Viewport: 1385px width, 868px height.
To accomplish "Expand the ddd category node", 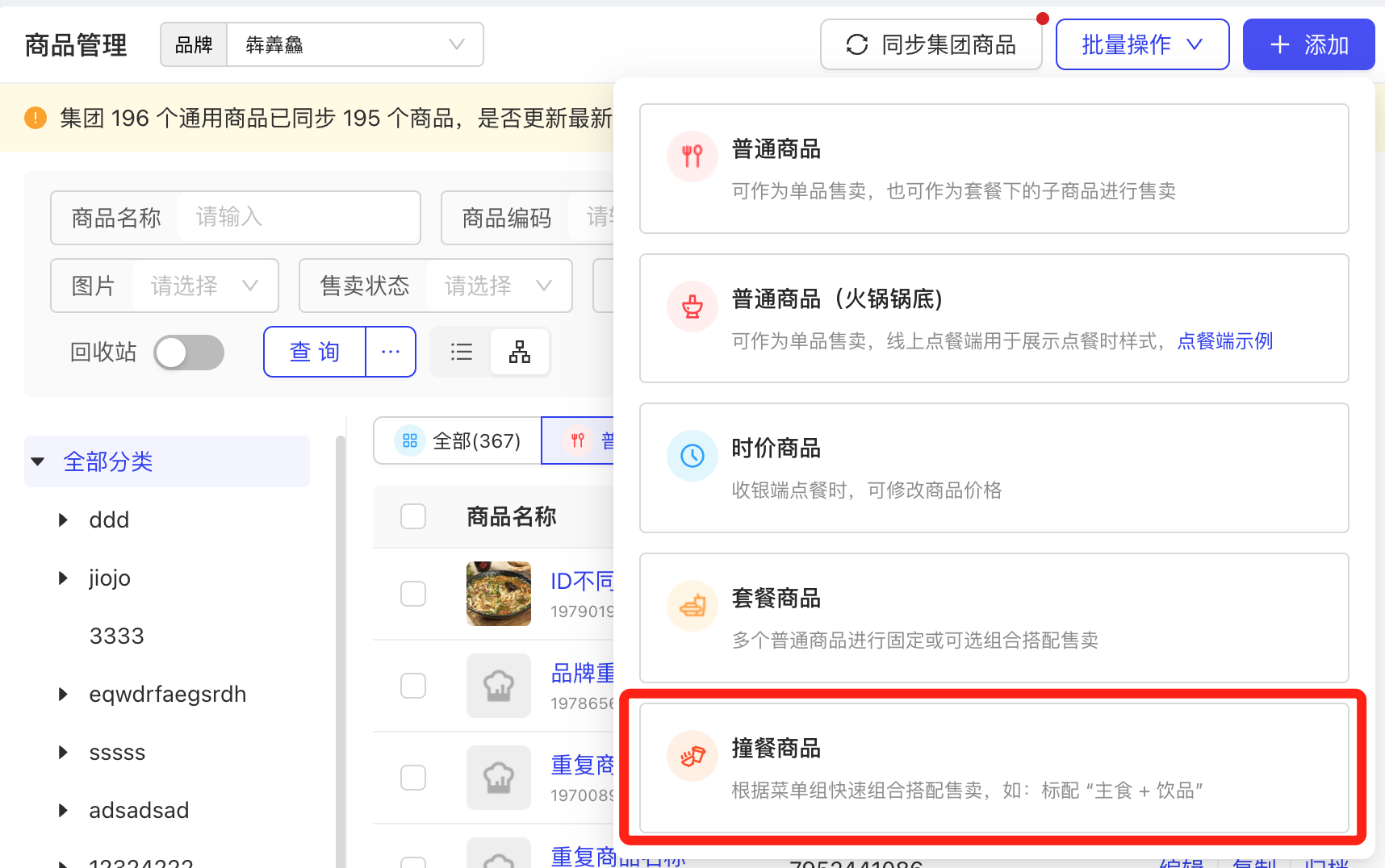I will [x=63, y=520].
